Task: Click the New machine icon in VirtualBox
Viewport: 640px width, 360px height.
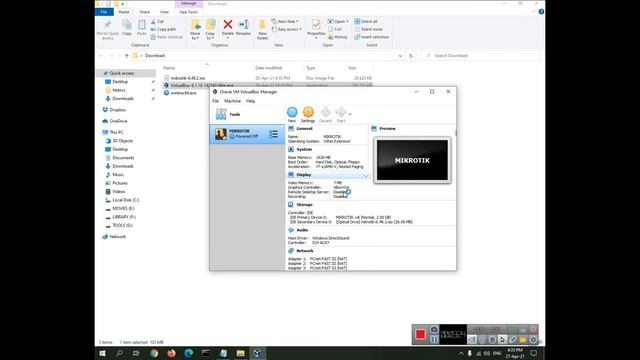Action: point(292,112)
